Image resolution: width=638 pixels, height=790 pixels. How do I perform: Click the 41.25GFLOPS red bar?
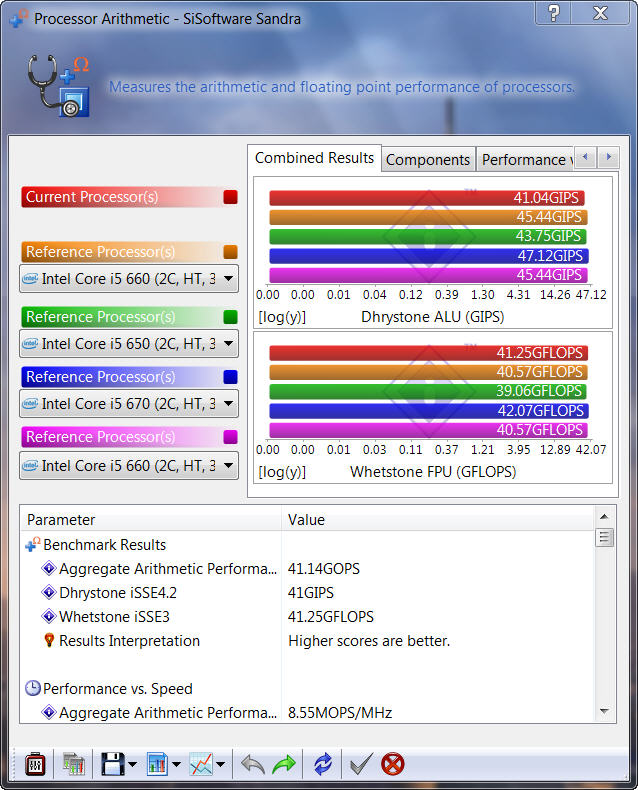coord(428,353)
